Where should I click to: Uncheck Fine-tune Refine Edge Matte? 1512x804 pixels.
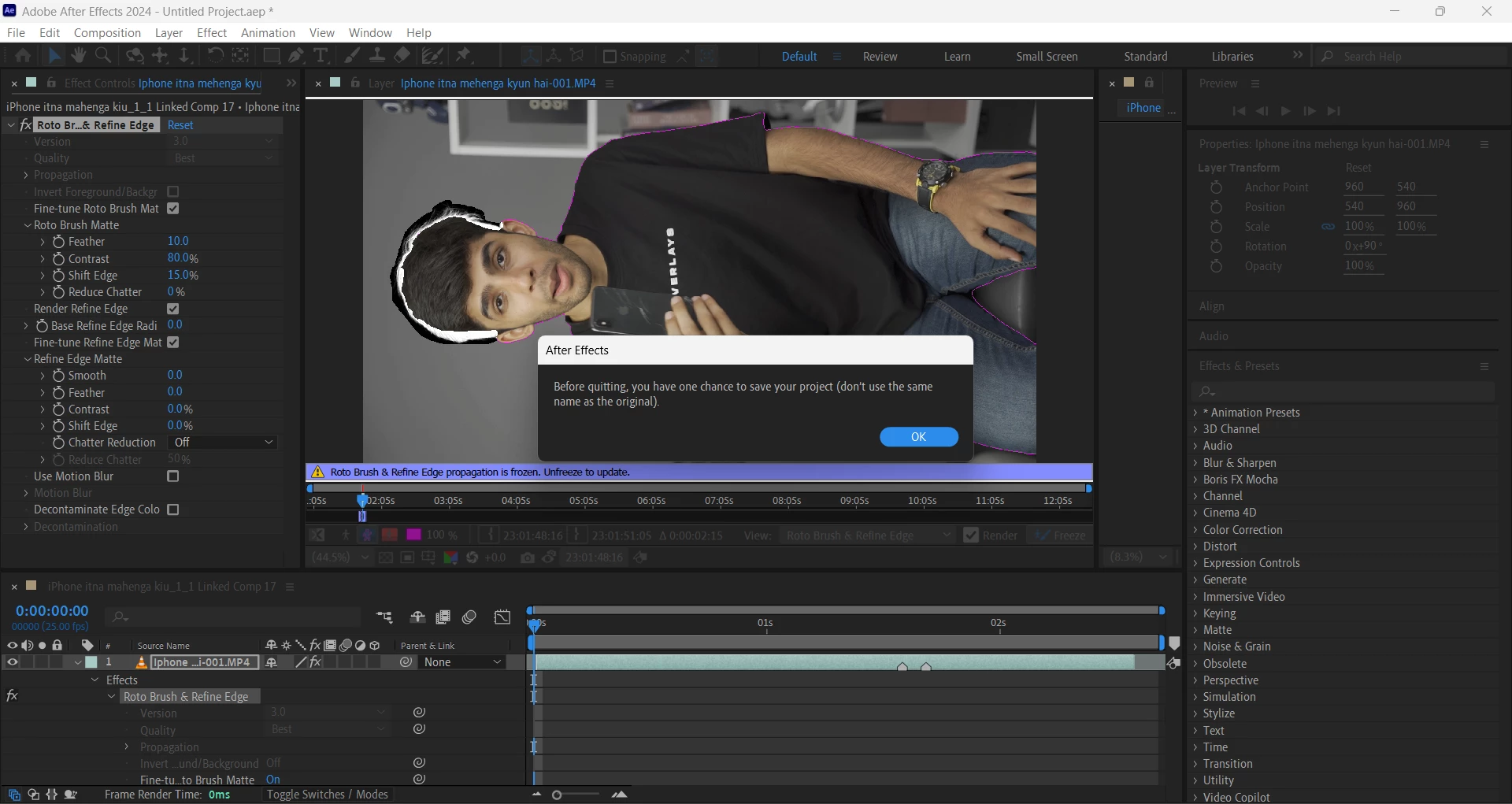[173, 343]
